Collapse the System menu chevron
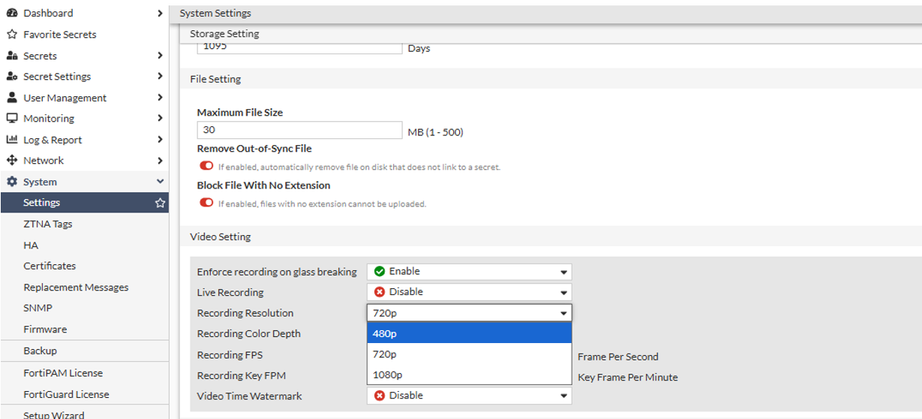 160,182
